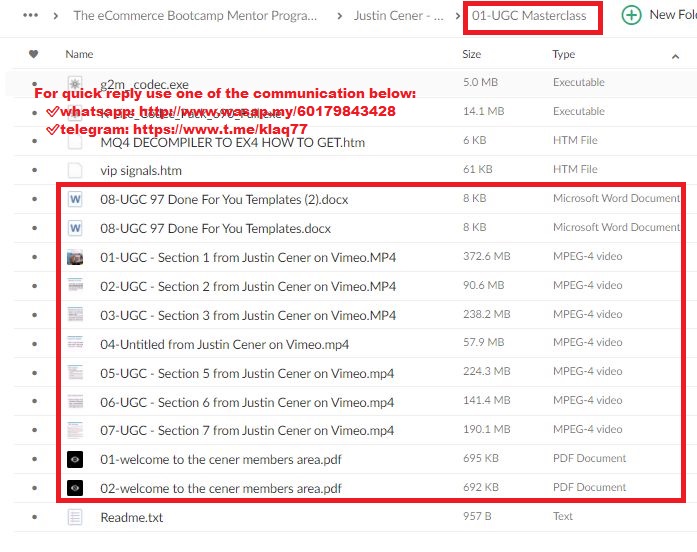Click chevron before eCommerce Bootcamp breadcrumb
697x552 pixels.
click(x=56, y=16)
